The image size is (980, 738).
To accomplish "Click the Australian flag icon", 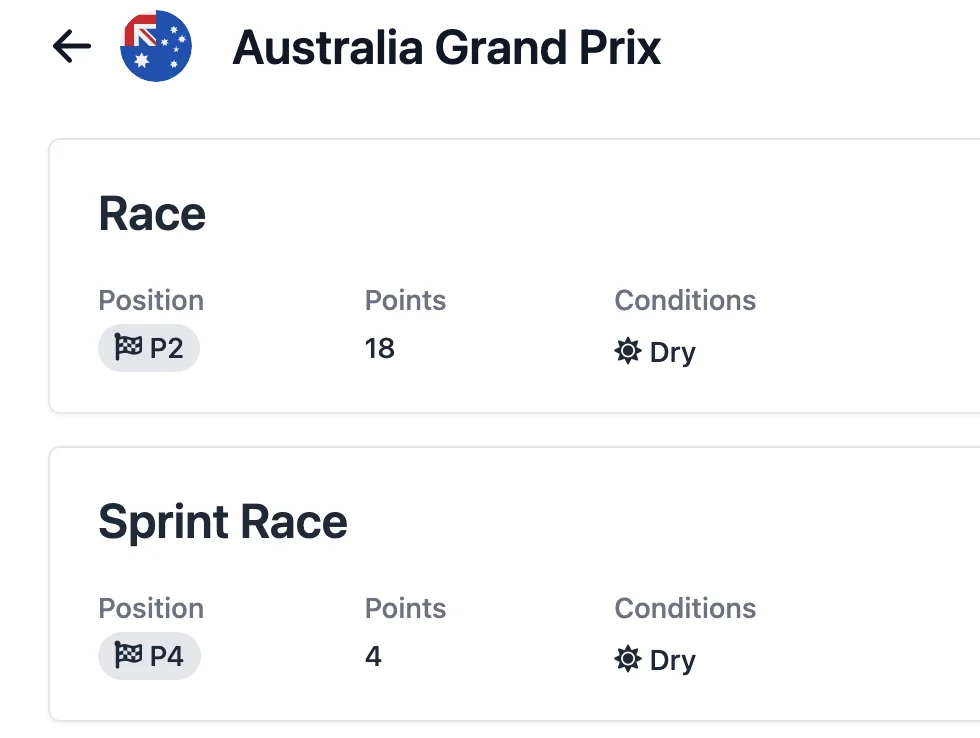I will (x=155, y=46).
